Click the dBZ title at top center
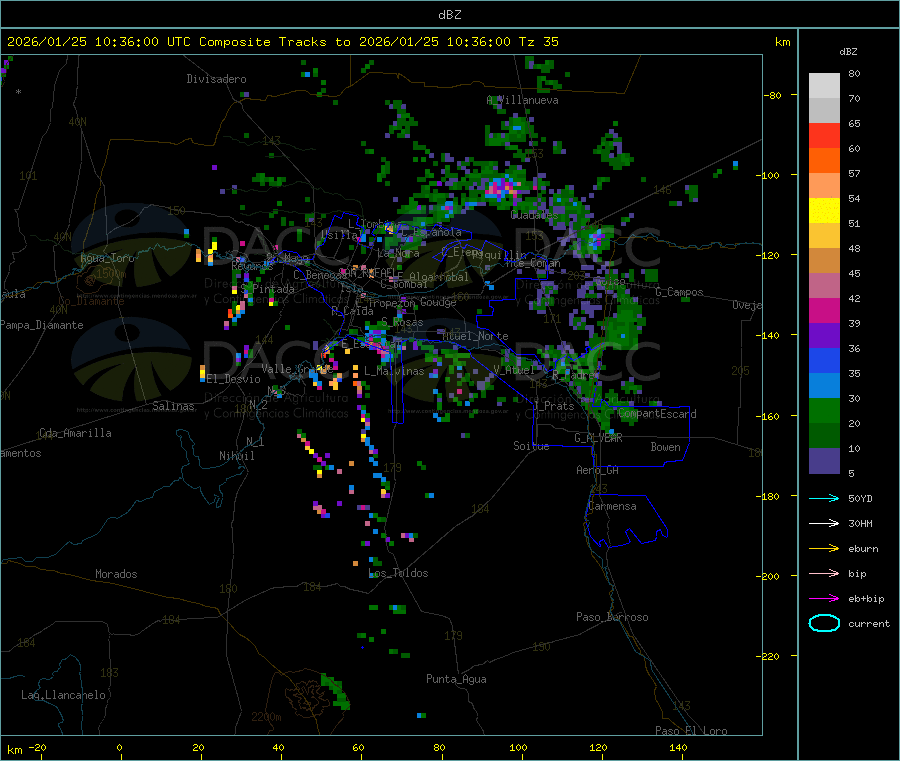The width and height of the screenshot is (900, 761). pos(449,15)
